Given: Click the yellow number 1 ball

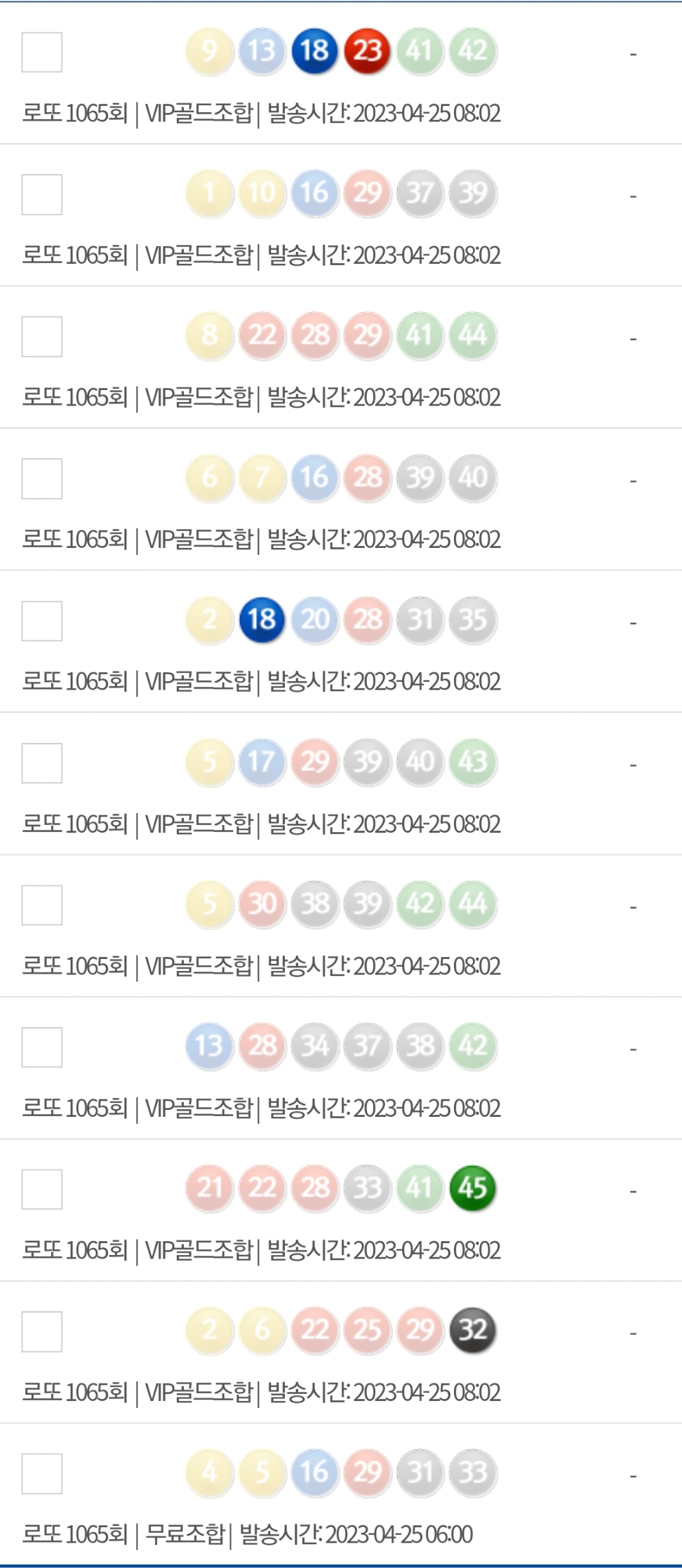Looking at the screenshot, I should (209, 193).
